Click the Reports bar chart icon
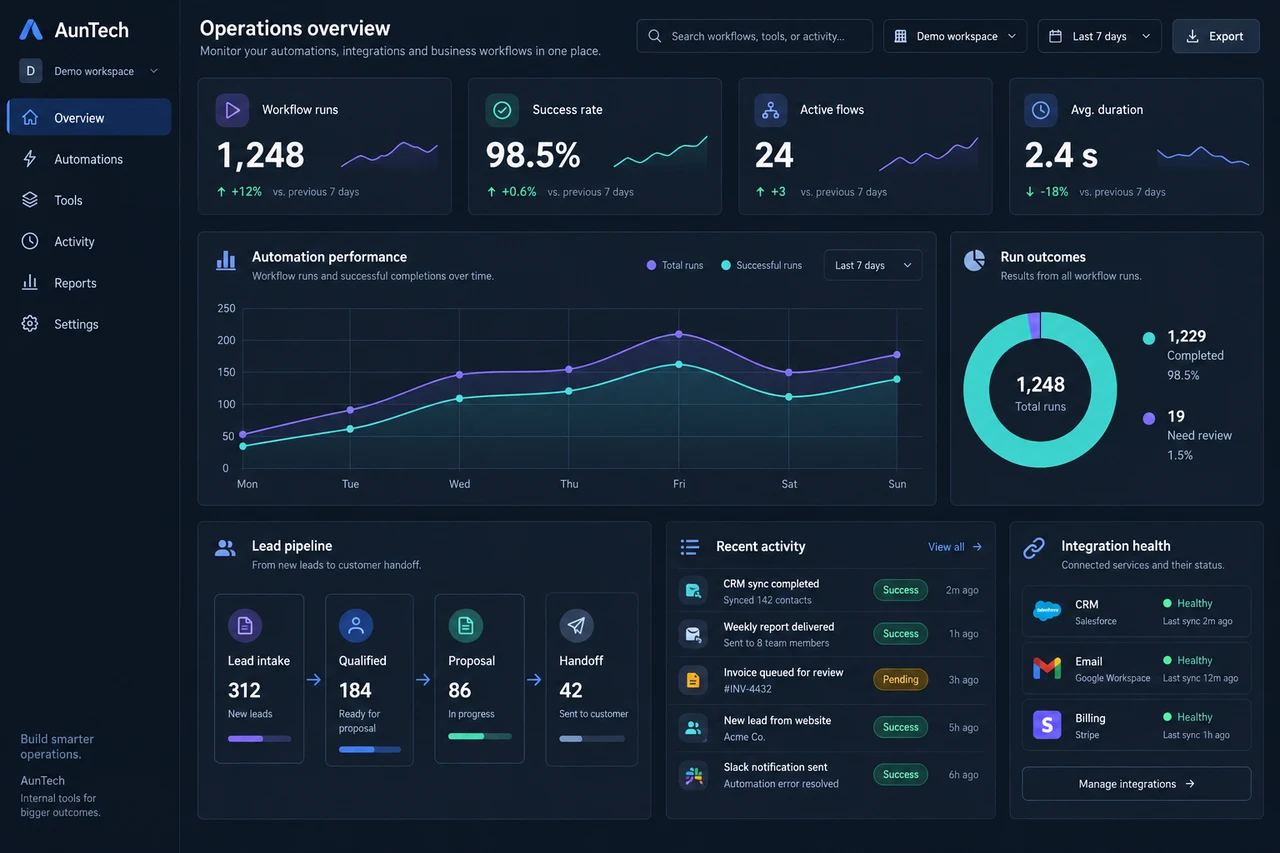This screenshot has height=853, width=1280. coord(30,282)
